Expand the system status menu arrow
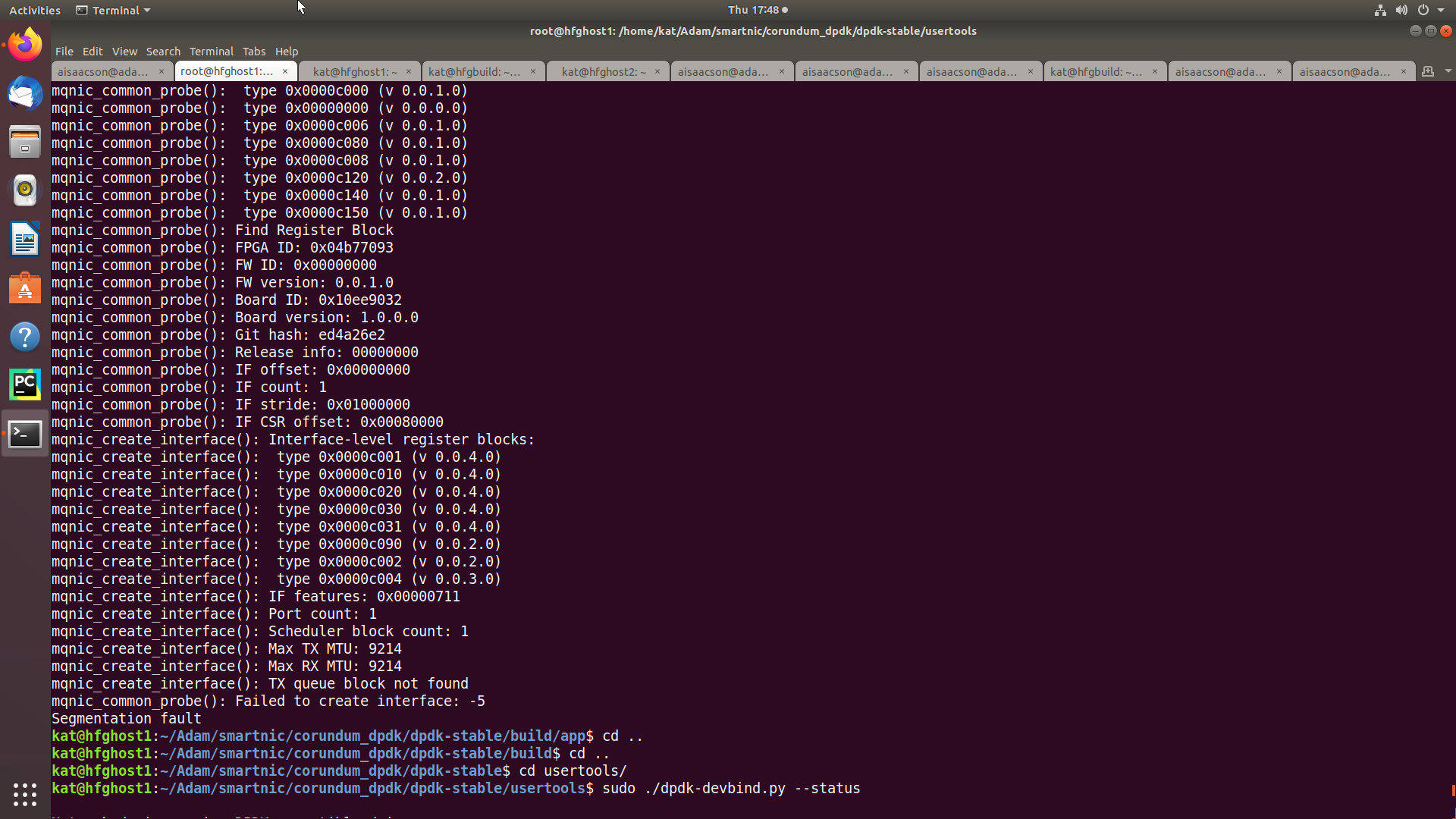 pyautogui.click(x=1441, y=10)
